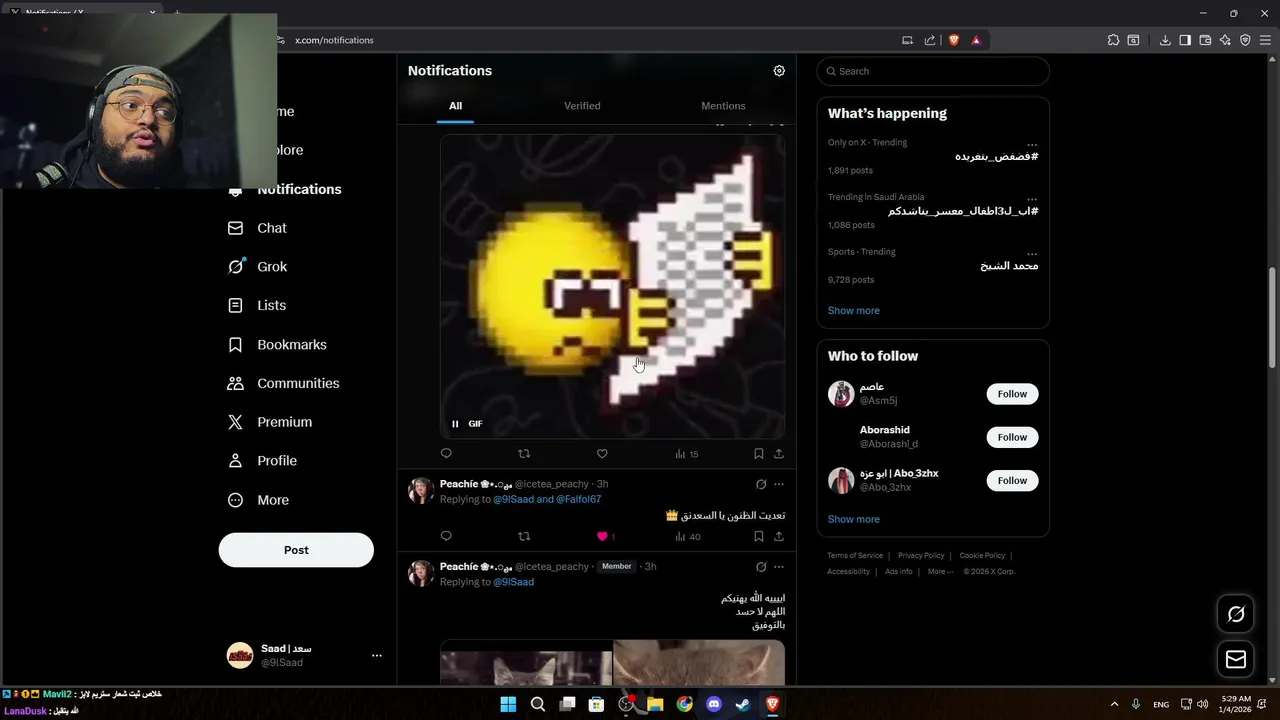Open account switcher dots next to Saad
This screenshot has width=1280, height=720.
pyautogui.click(x=377, y=656)
